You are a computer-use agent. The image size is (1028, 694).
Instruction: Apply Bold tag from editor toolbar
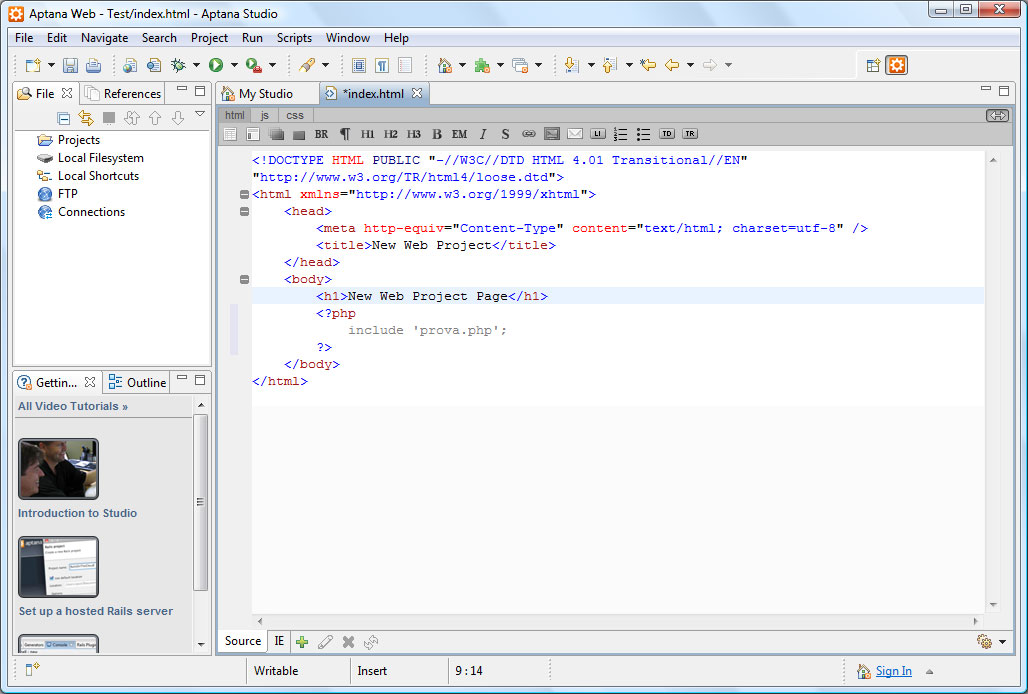tap(437, 134)
